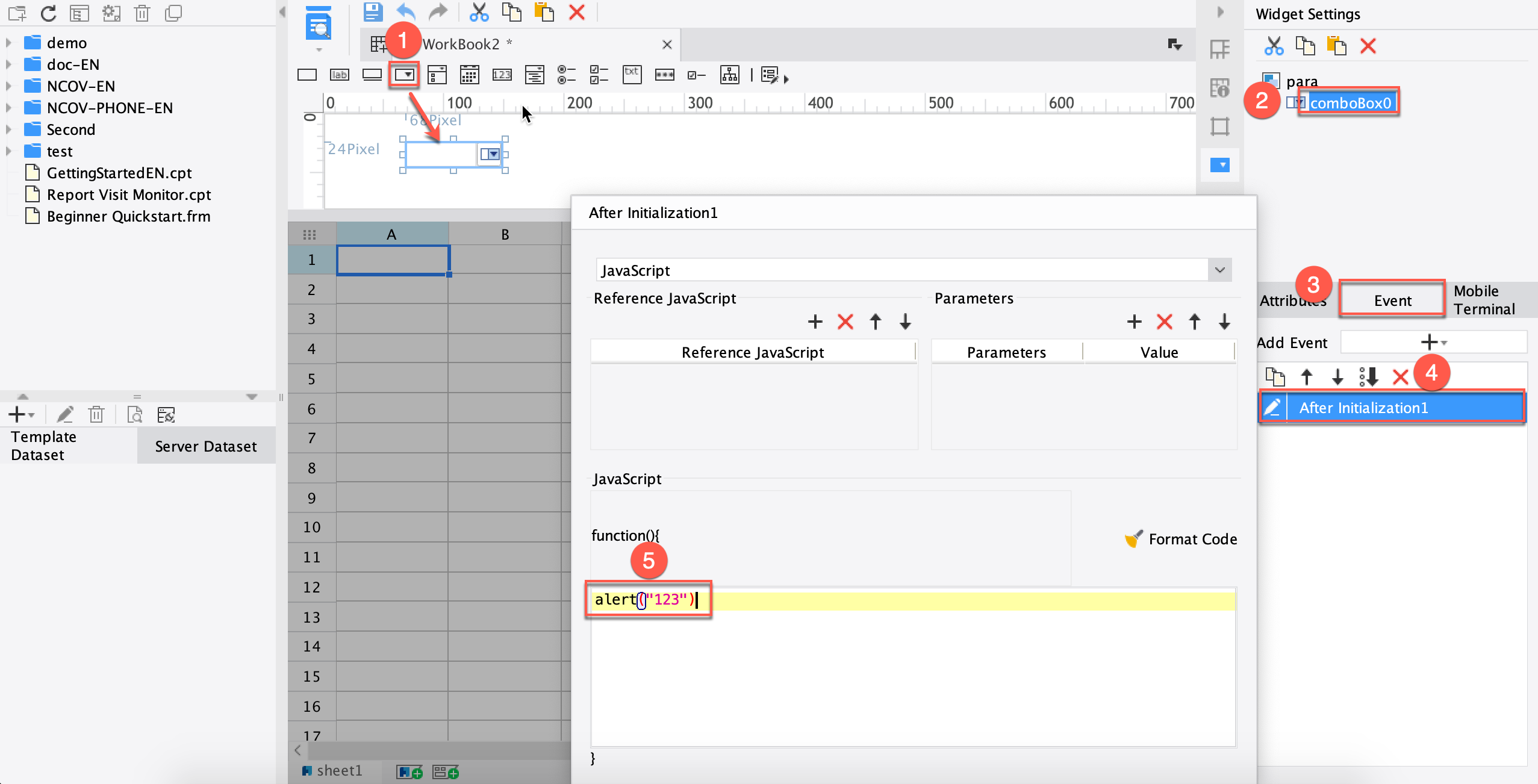Add a Reference JavaScript entry
This screenshot has height=784, width=1538.
[815, 322]
